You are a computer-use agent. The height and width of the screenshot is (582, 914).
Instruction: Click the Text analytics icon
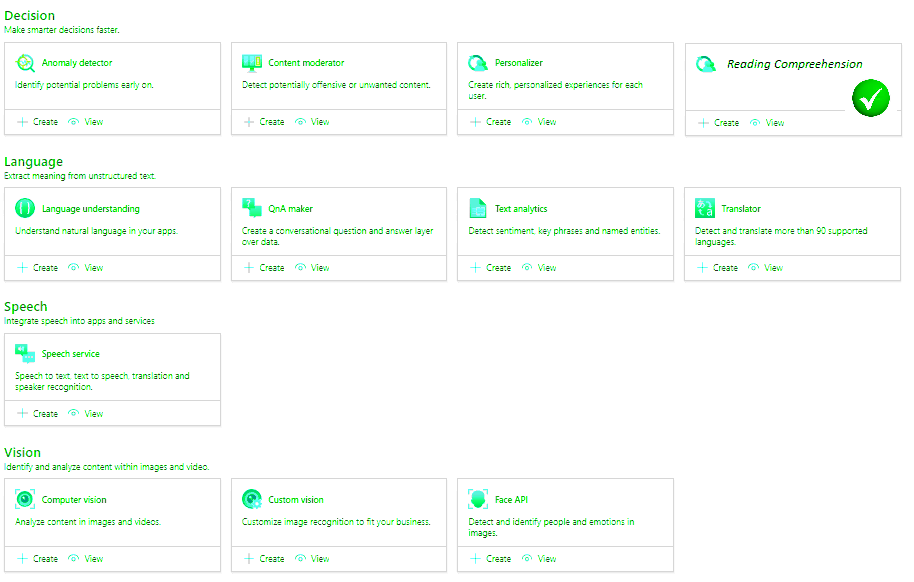pyautogui.click(x=478, y=209)
